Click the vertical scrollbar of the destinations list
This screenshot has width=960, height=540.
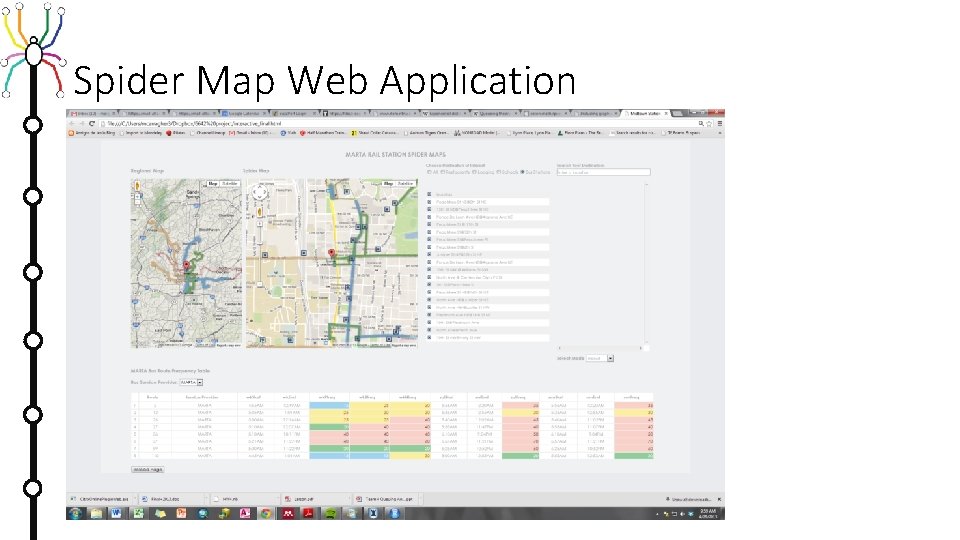pyautogui.click(x=646, y=263)
